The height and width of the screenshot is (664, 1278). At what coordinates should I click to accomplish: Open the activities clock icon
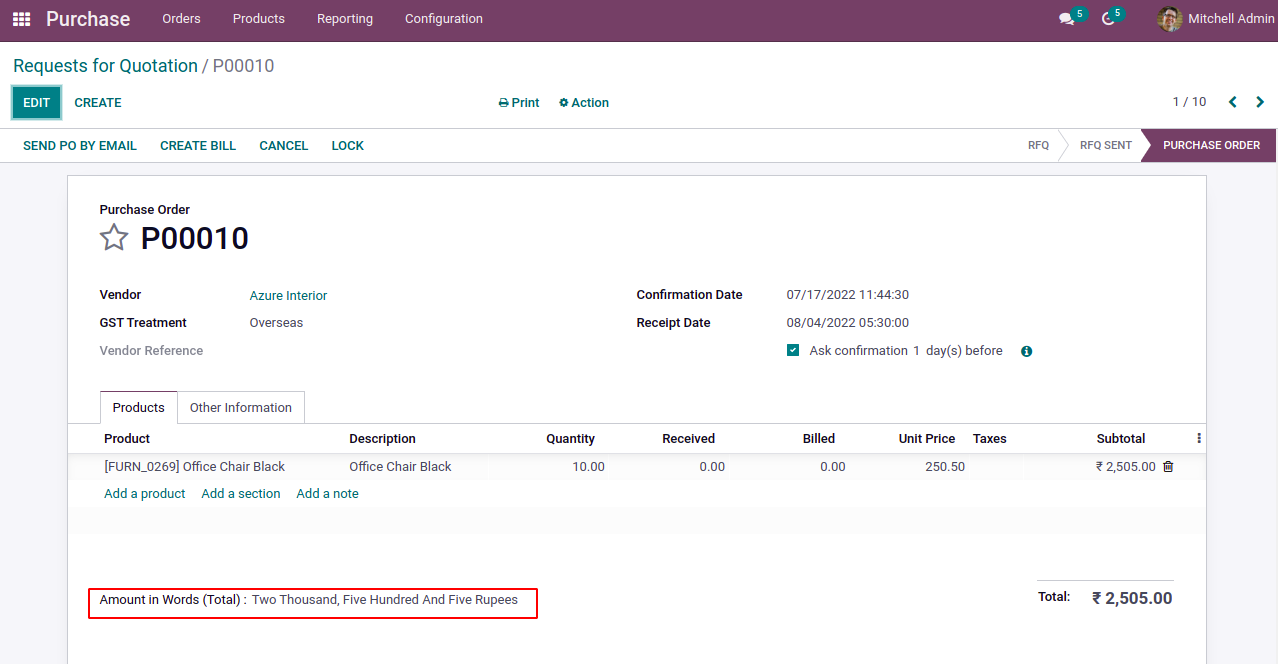click(1108, 19)
